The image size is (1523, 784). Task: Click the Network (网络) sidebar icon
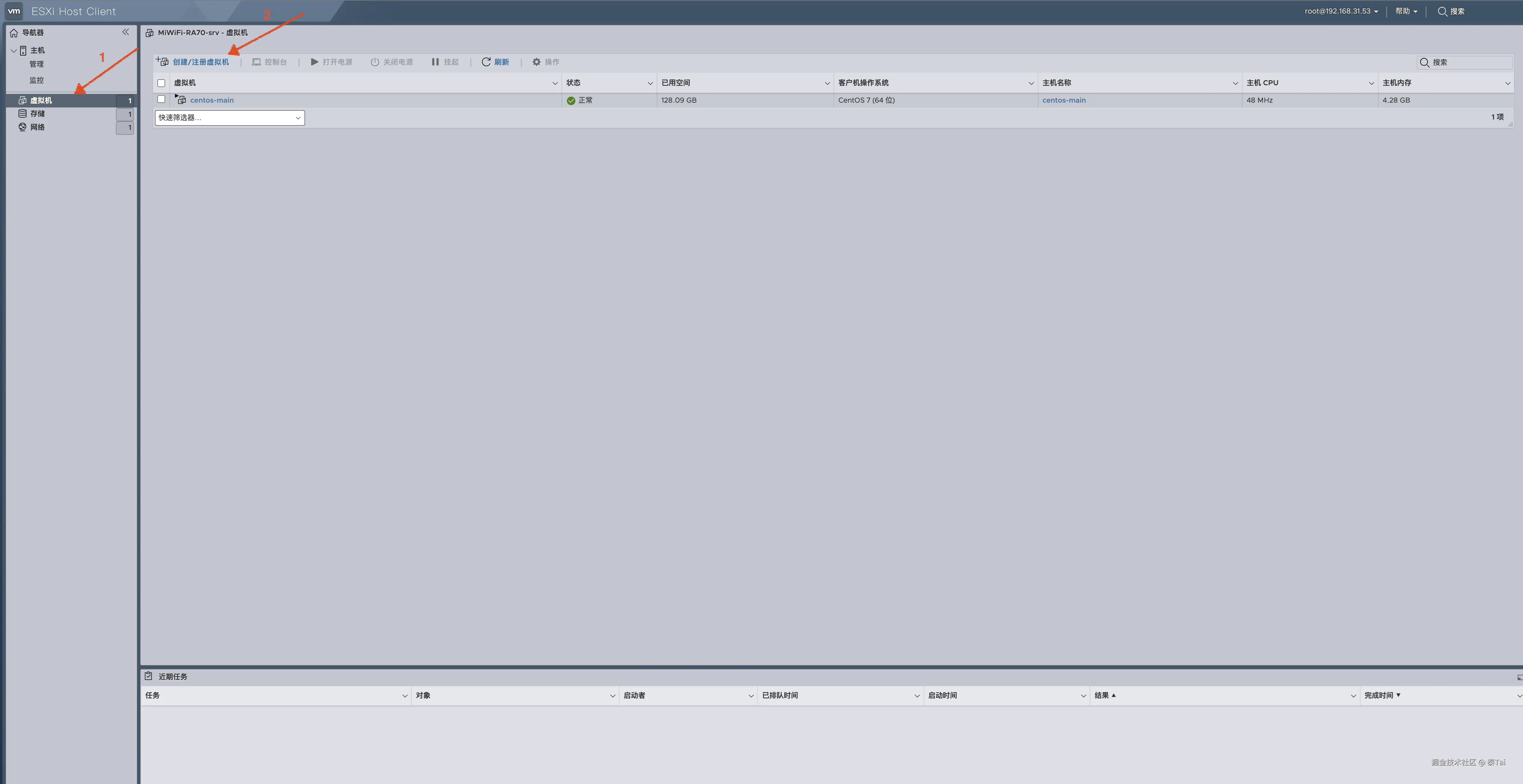click(23, 127)
